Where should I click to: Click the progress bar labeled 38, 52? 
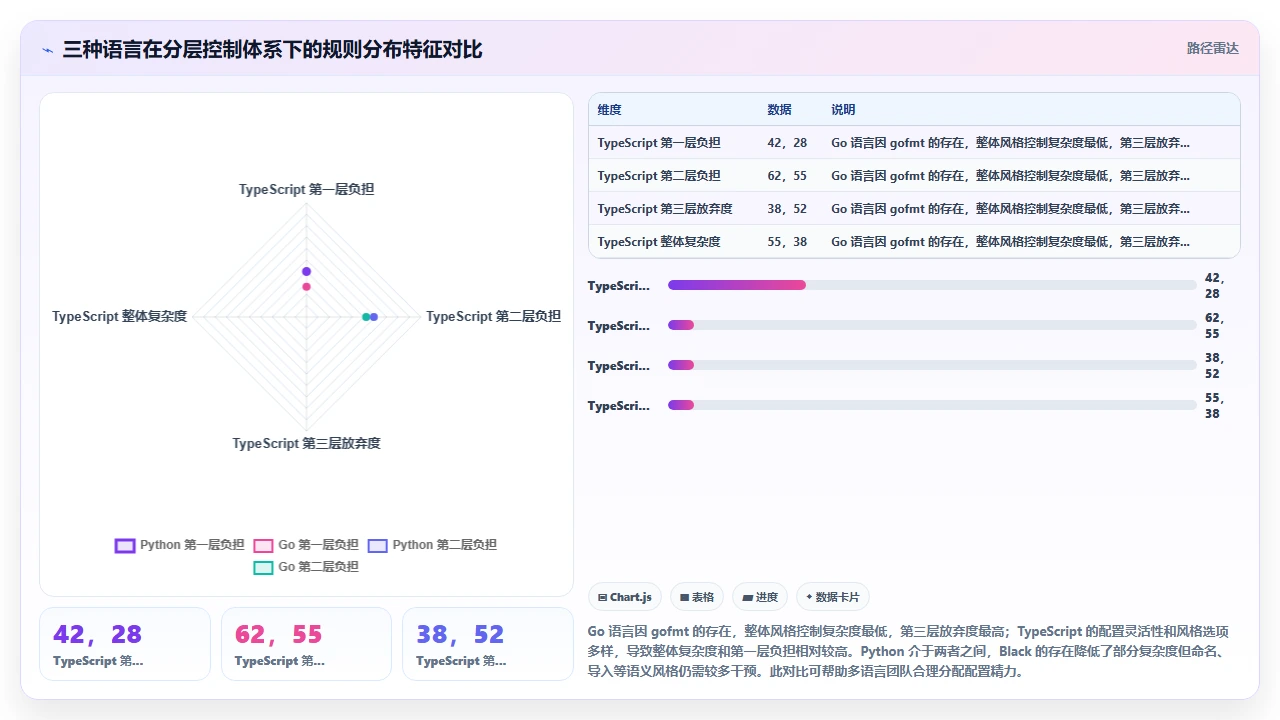(x=932, y=366)
